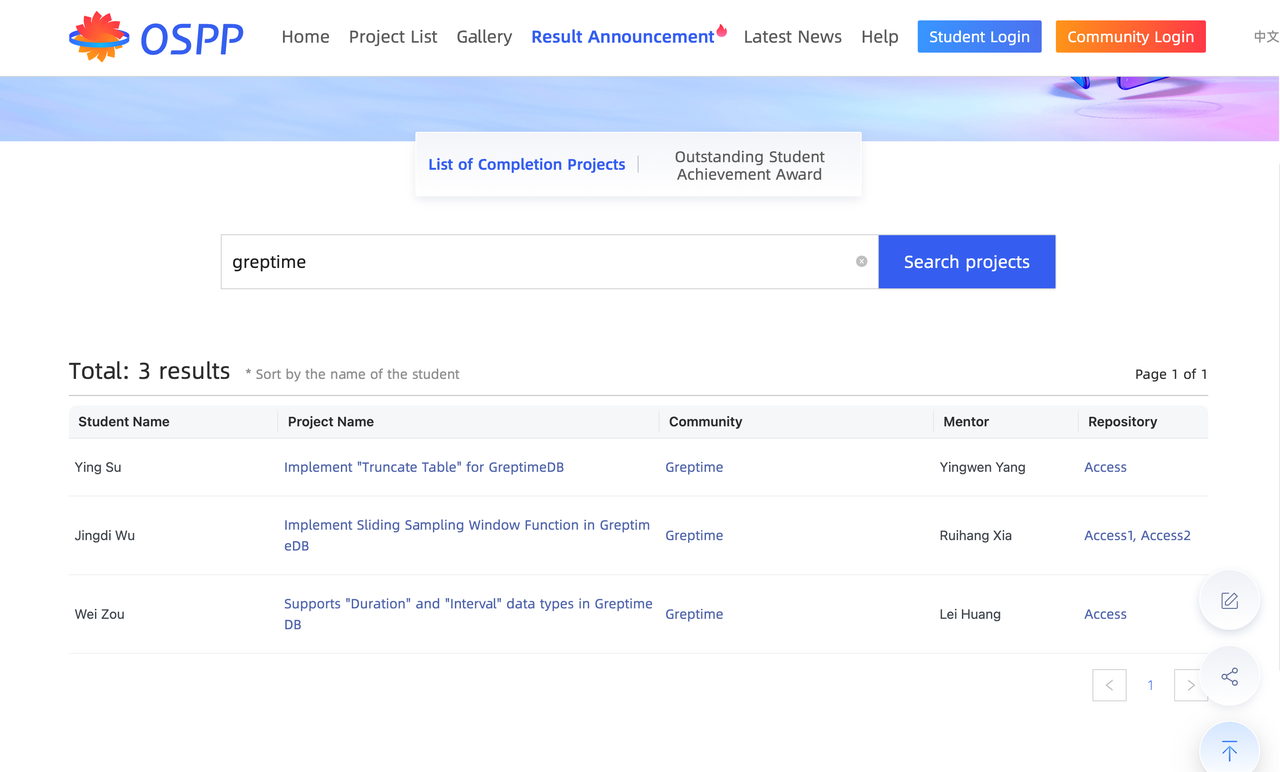Screen dimensions: 1280x772
Task: Switch language to 中文
Action: (x=1265, y=37)
